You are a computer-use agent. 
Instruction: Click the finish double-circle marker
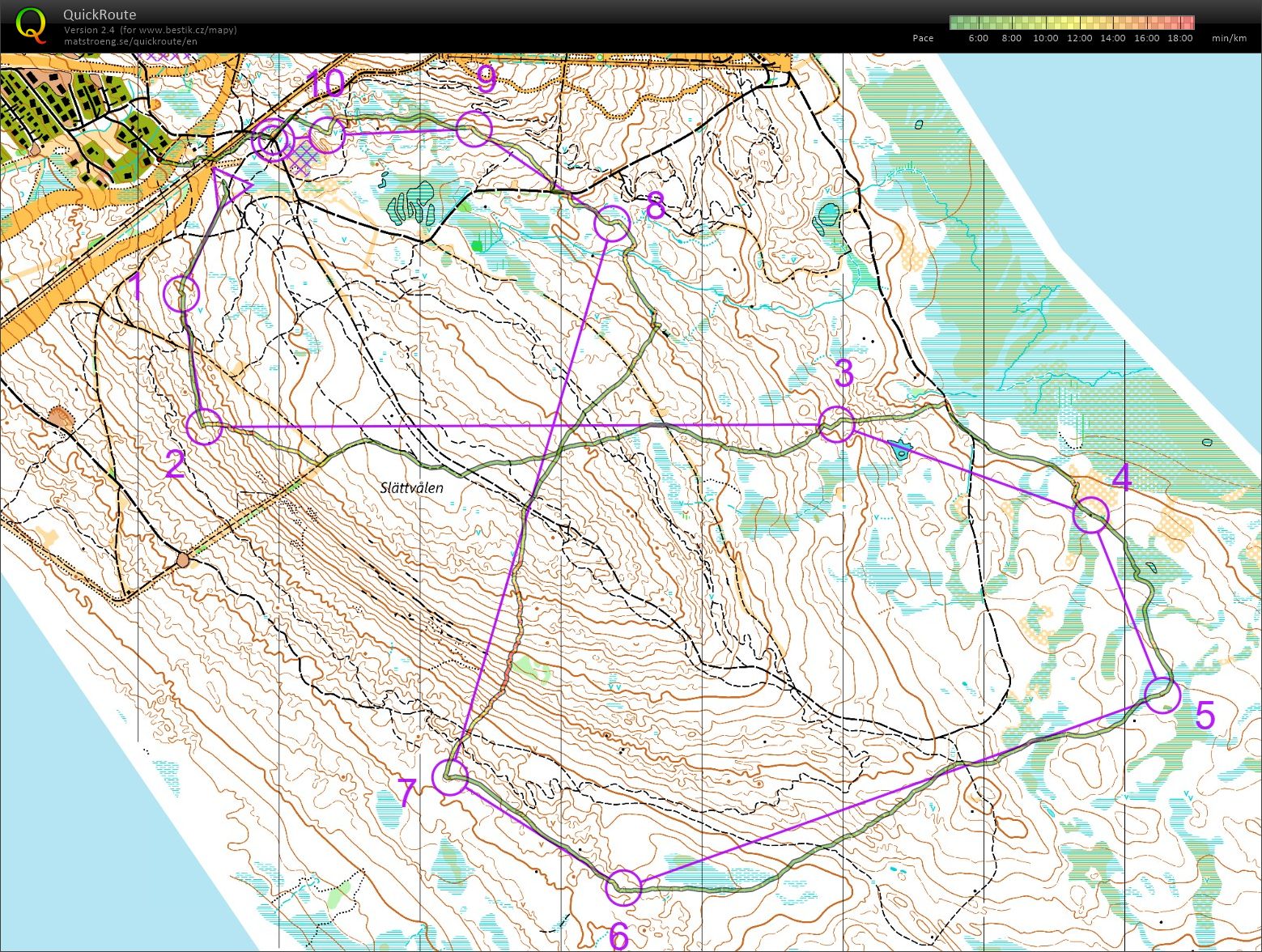(273, 141)
